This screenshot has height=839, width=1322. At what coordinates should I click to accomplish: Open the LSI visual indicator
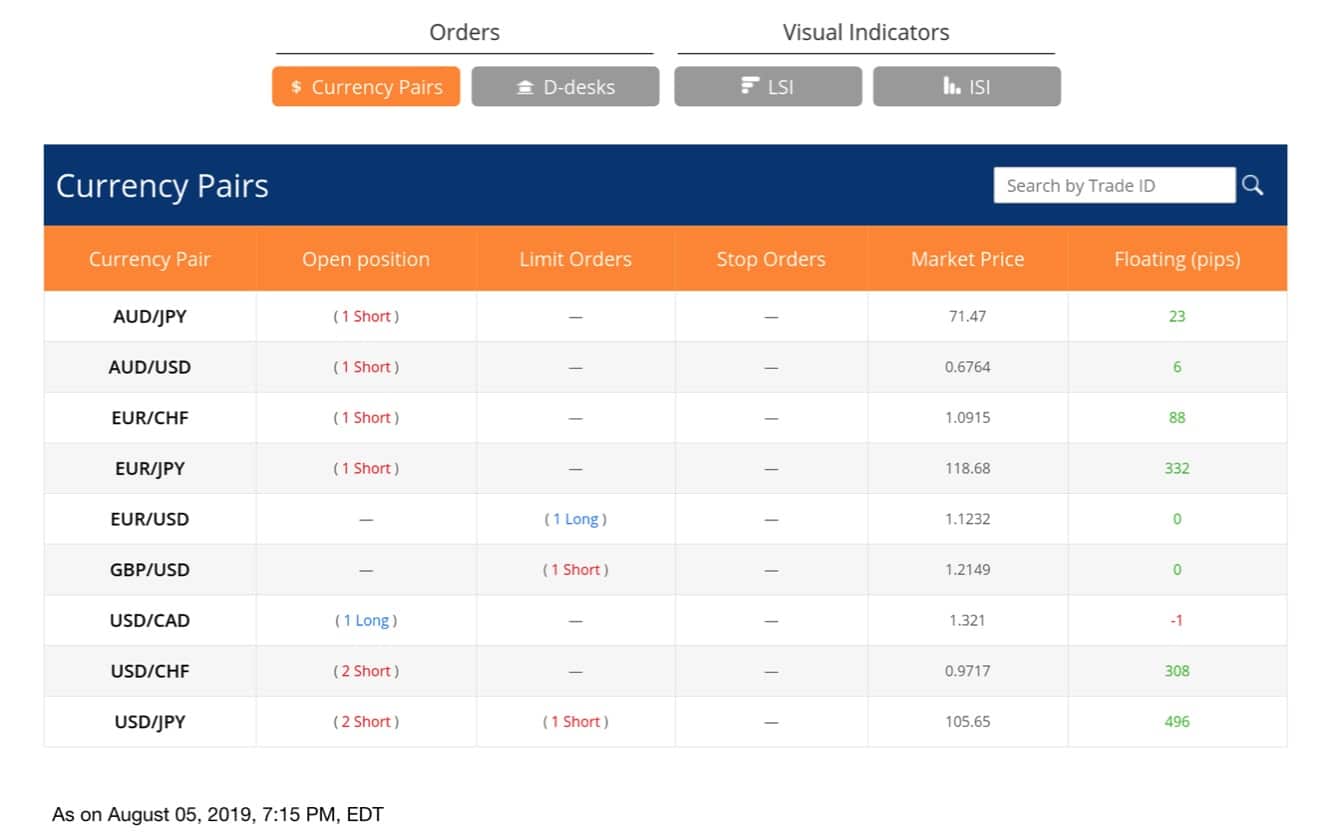[x=767, y=87]
